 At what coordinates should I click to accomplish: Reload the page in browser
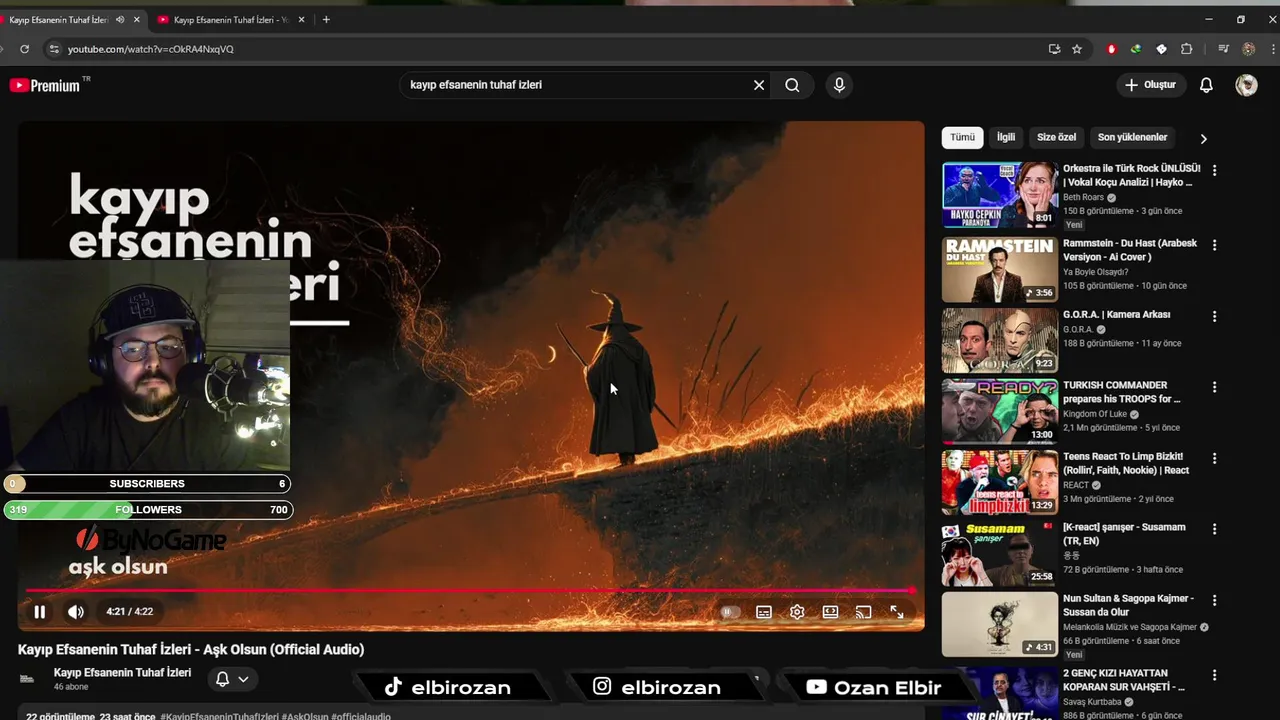pos(24,49)
